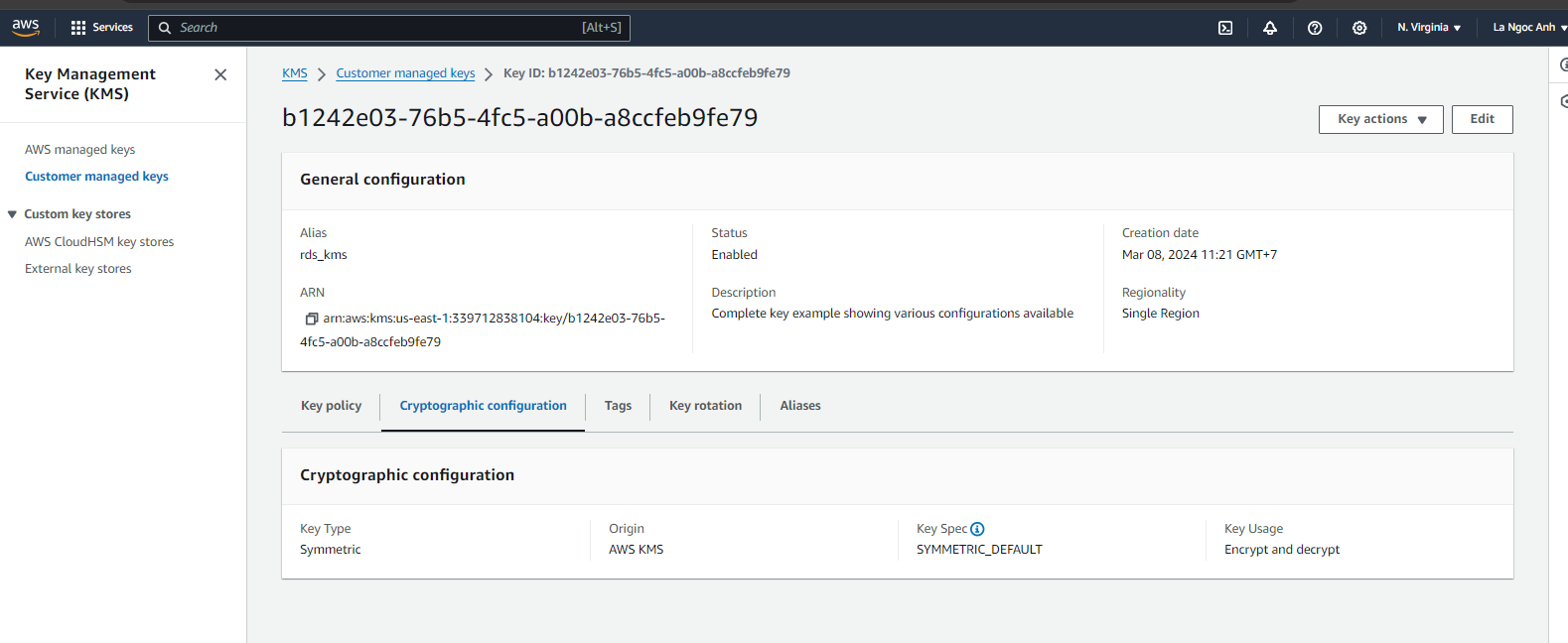
Task: Copy the key ARN with copy icon
Action: click(x=311, y=319)
